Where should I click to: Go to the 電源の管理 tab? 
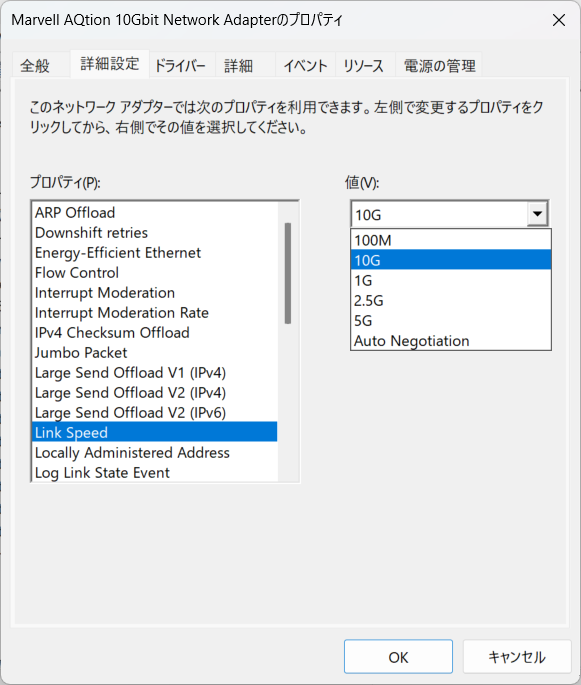coord(439,66)
